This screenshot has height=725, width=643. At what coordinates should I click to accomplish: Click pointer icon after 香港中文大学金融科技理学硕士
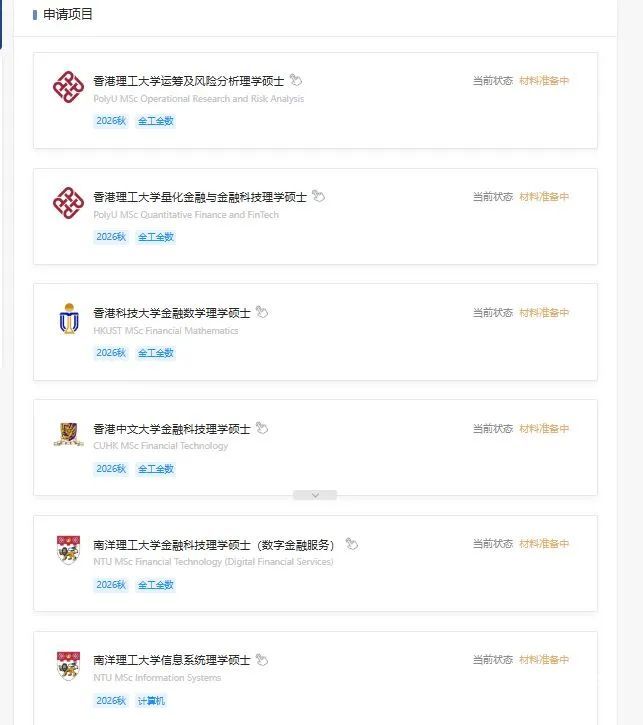pos(262,428)
